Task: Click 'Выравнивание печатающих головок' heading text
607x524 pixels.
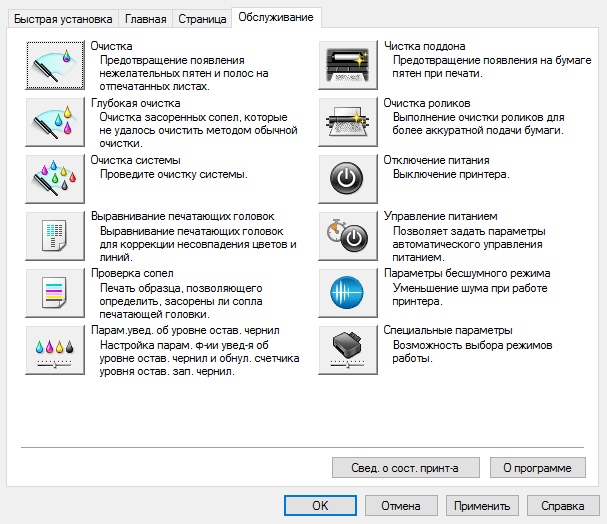Action: coord(182,216)
